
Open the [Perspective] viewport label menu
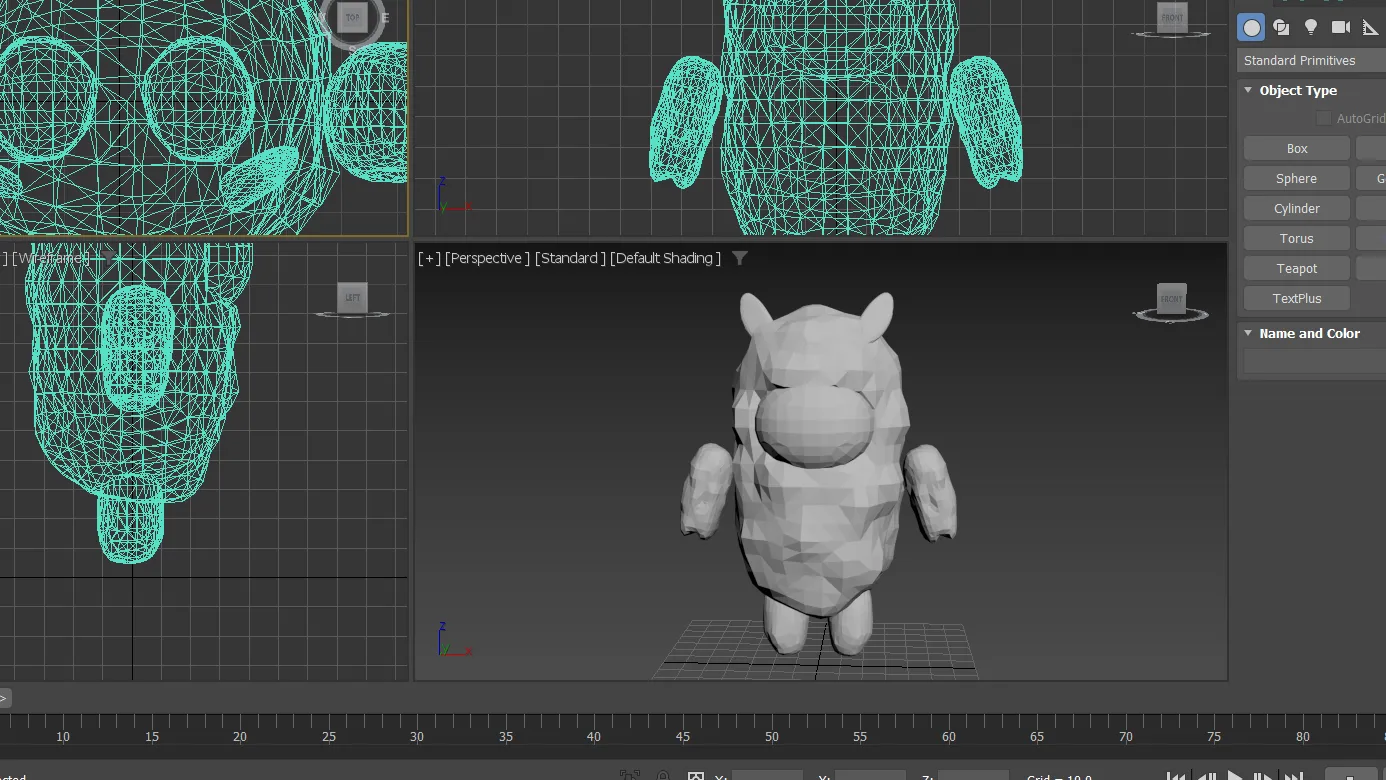[487, 258]
